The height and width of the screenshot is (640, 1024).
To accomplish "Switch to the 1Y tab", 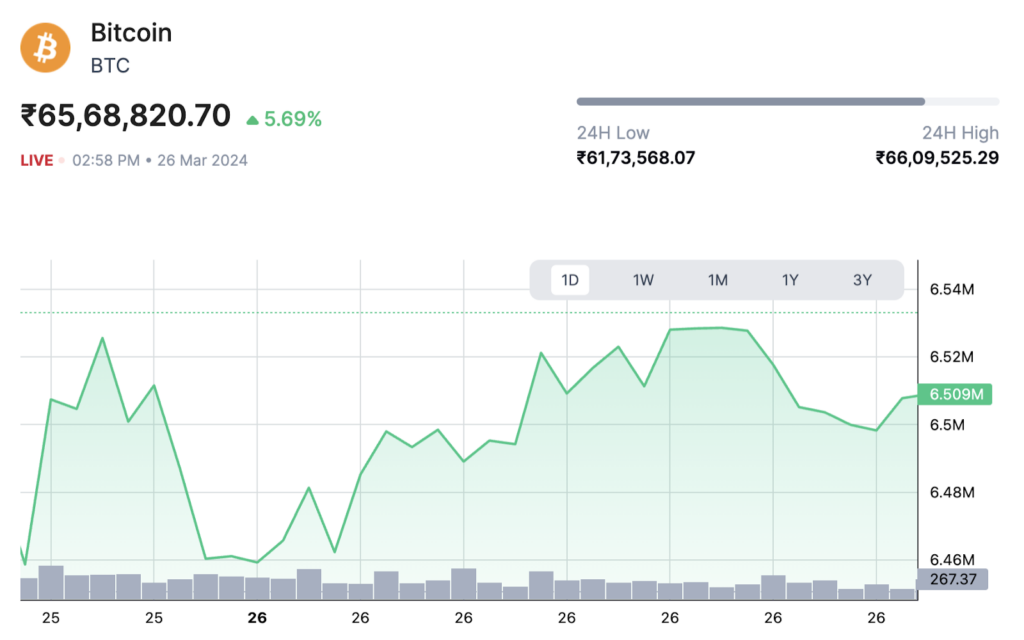I will (x=790, y=281).
